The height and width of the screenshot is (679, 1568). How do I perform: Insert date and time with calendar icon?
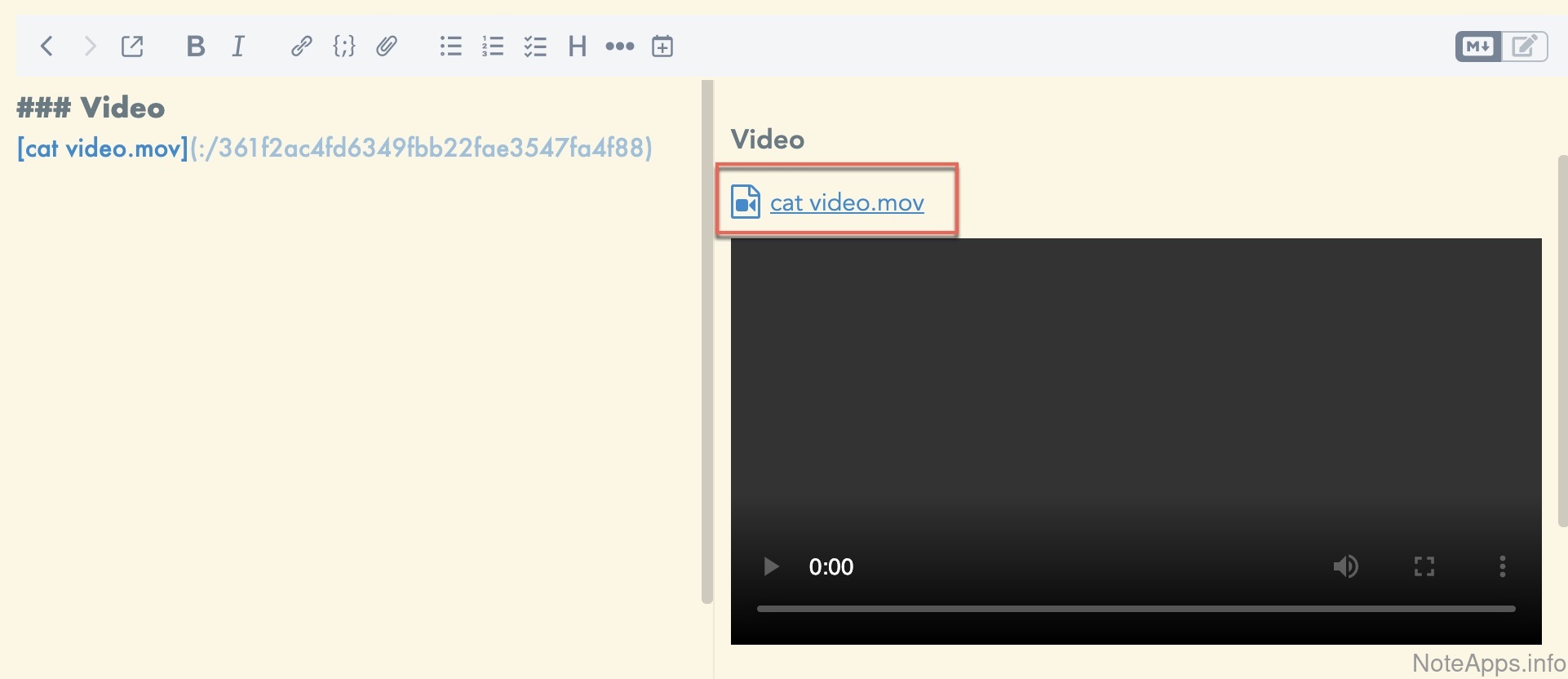[x=662, y=47]
